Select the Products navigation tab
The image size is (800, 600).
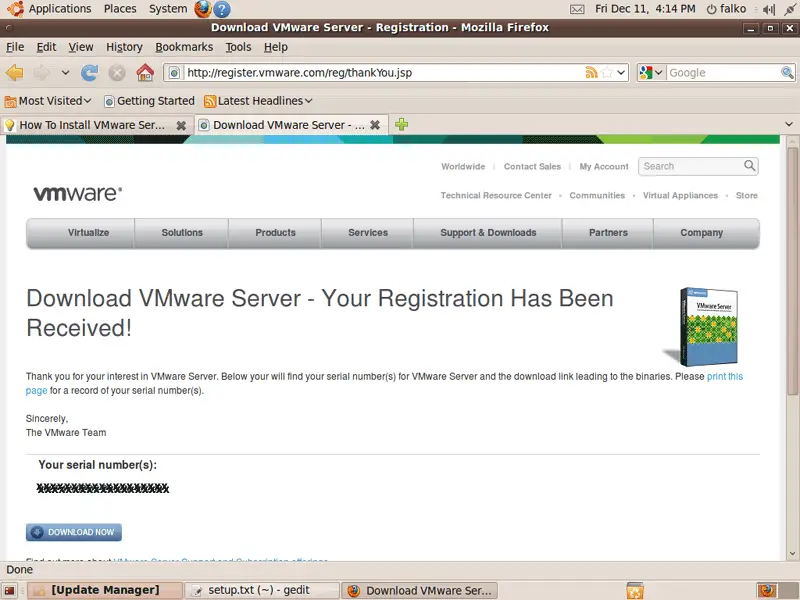275,233
